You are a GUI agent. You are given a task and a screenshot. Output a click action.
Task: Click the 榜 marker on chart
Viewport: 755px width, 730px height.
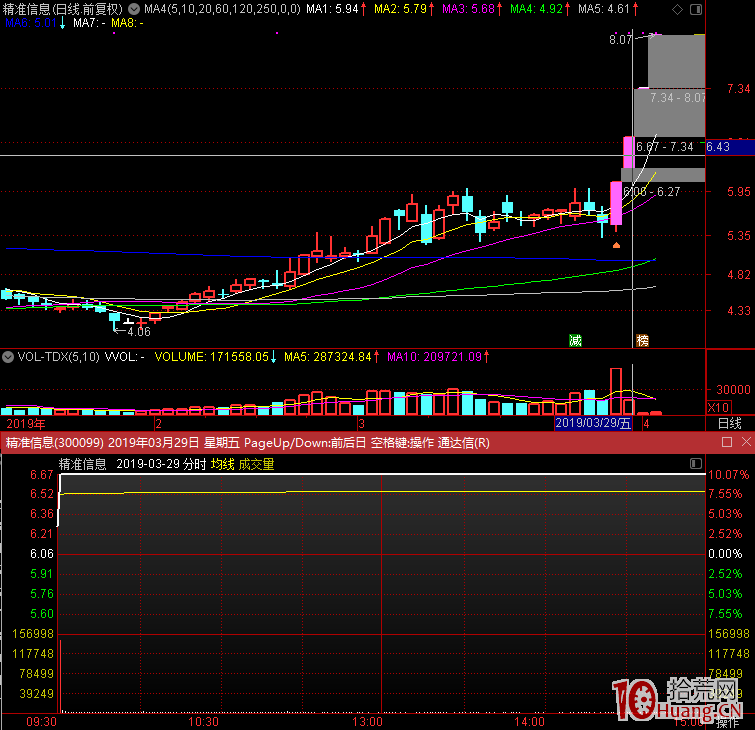[643, 340]
